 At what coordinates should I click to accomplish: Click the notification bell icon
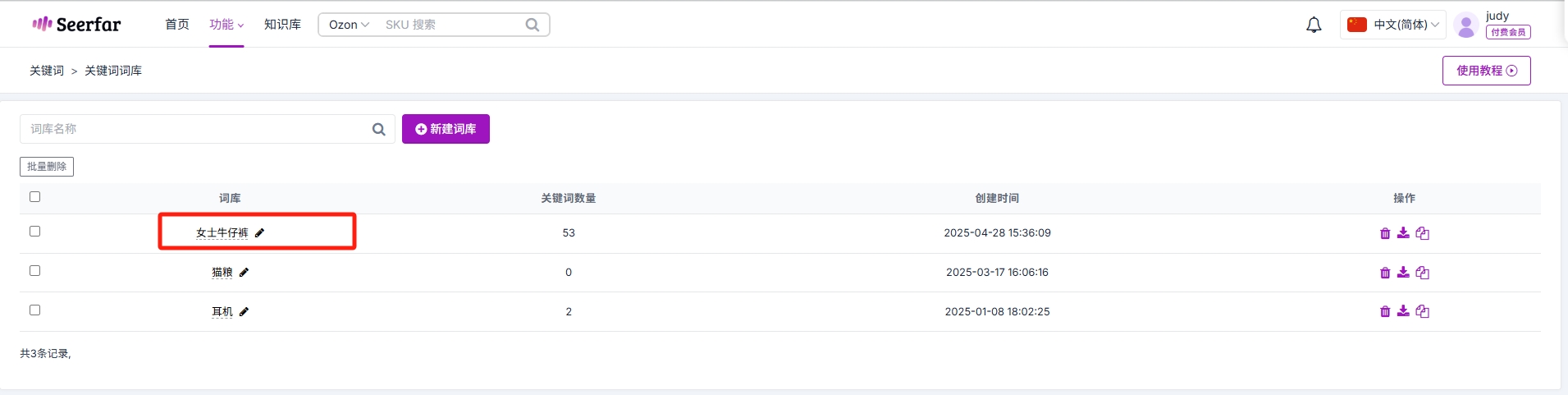pyautogui.click(x=1314, y=25)
